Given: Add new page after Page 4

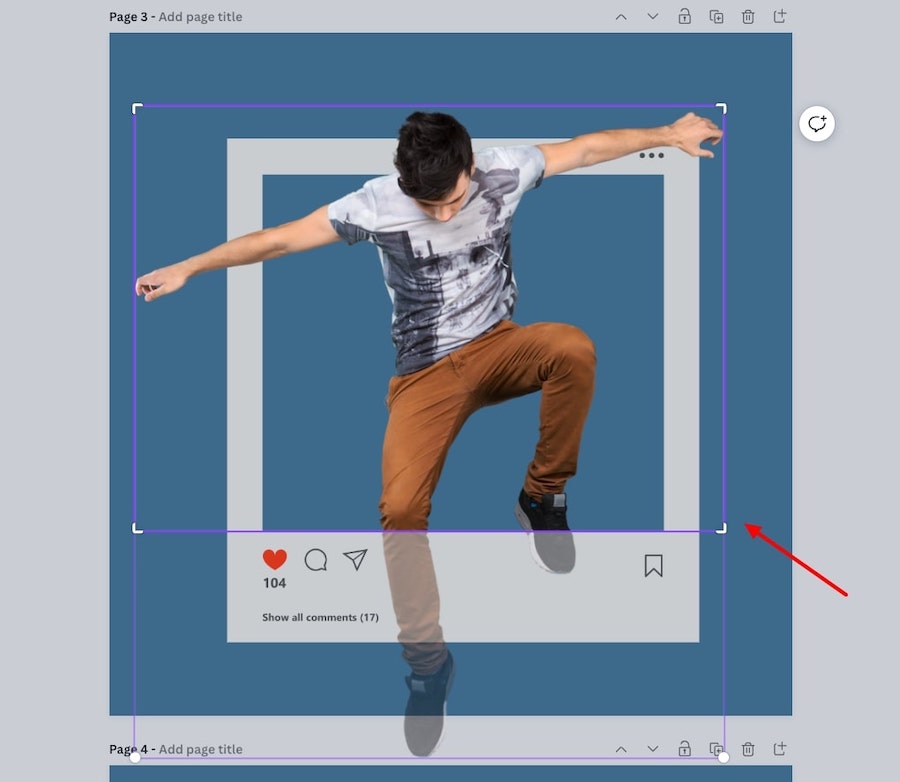Looking at the screenshot, I should pyautogui.click(x=779, y=748).
